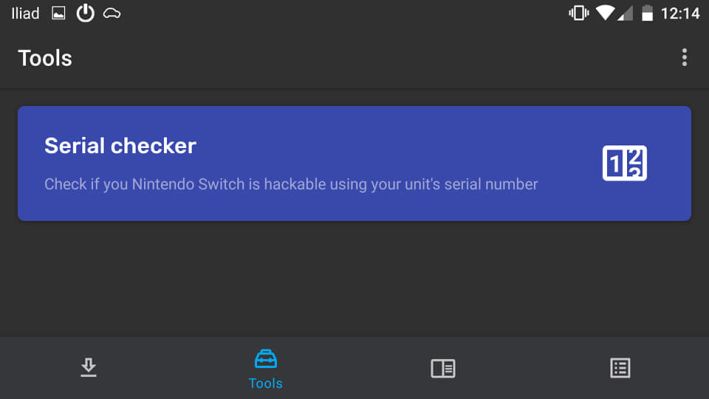Screen dimensions: 709x399
Task: Tap the cloud notification icon
Action: click(x=112, y=14)
